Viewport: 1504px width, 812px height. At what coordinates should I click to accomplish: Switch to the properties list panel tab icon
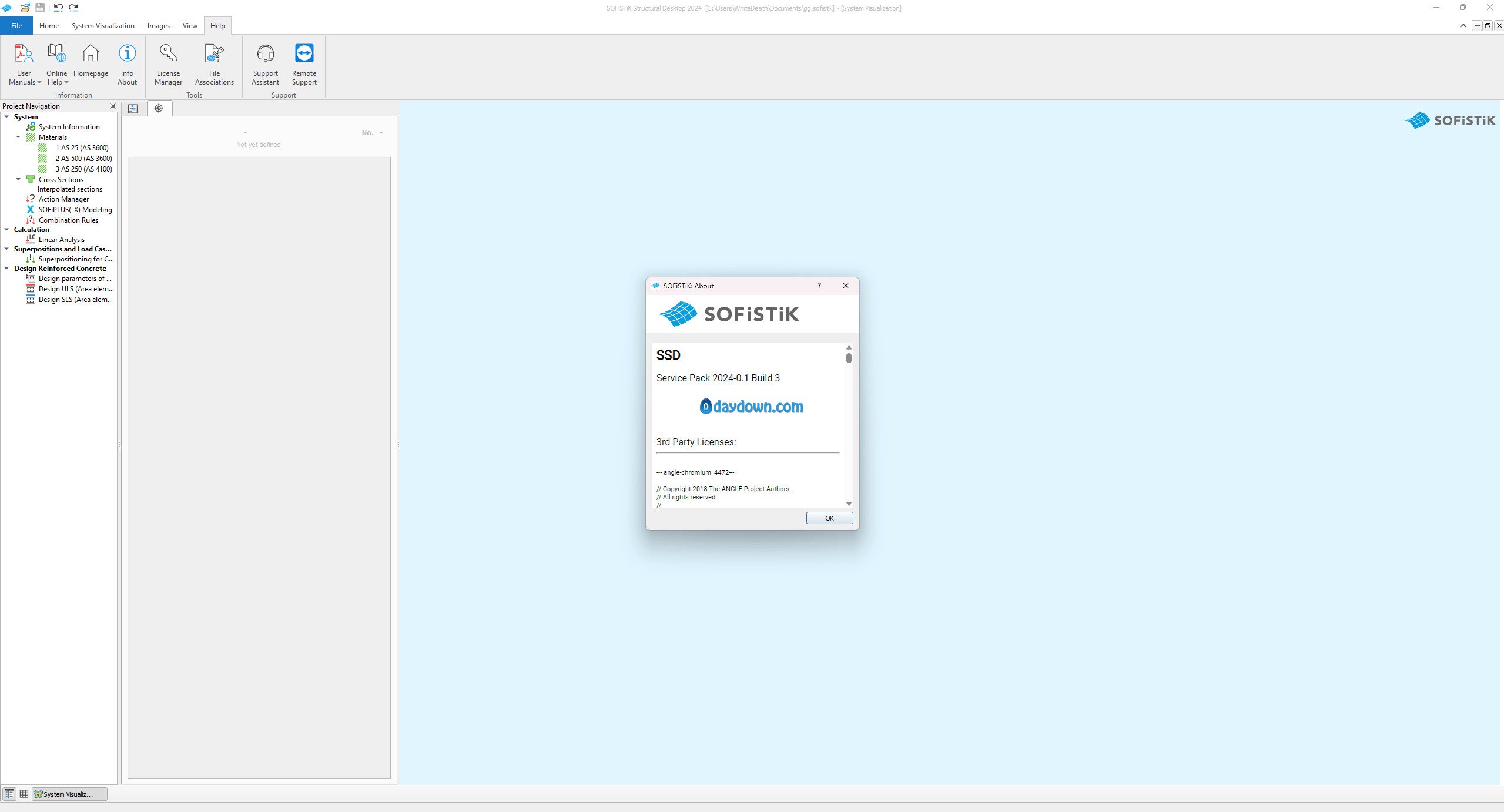(x=133, y=109)
